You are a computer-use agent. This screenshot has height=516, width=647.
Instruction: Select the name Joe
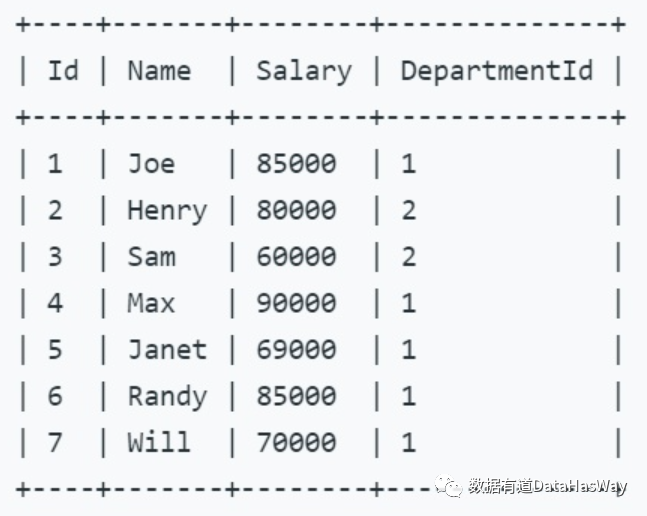click(150, 164)
